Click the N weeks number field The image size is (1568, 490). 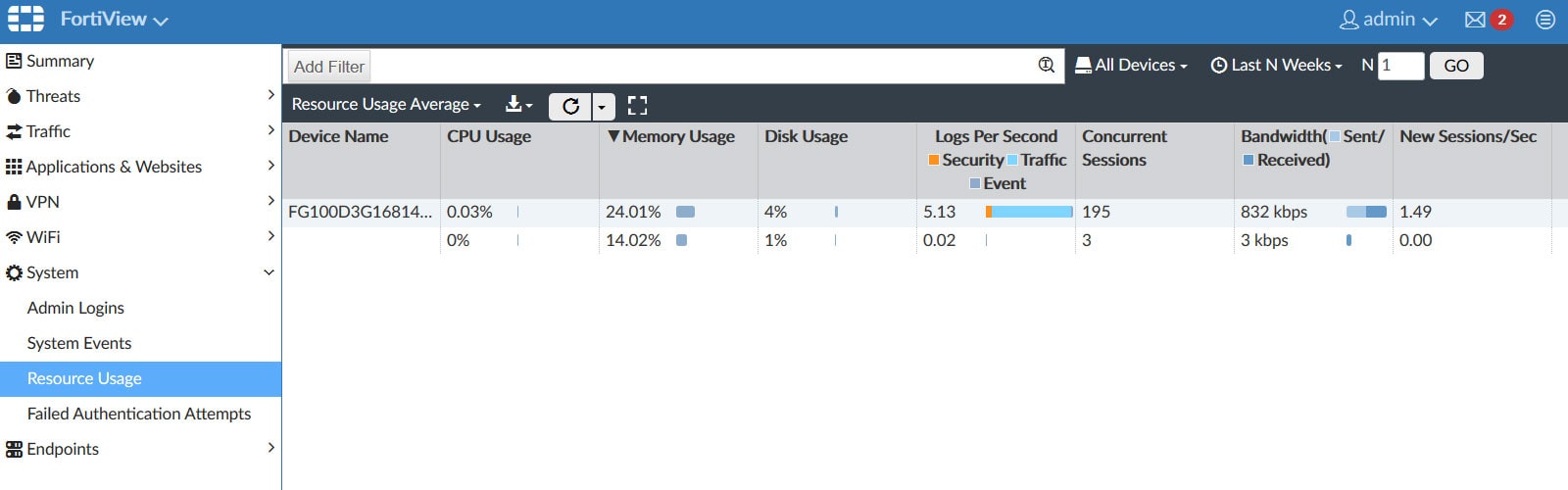pyautogui.click(x=1399, y=66)
